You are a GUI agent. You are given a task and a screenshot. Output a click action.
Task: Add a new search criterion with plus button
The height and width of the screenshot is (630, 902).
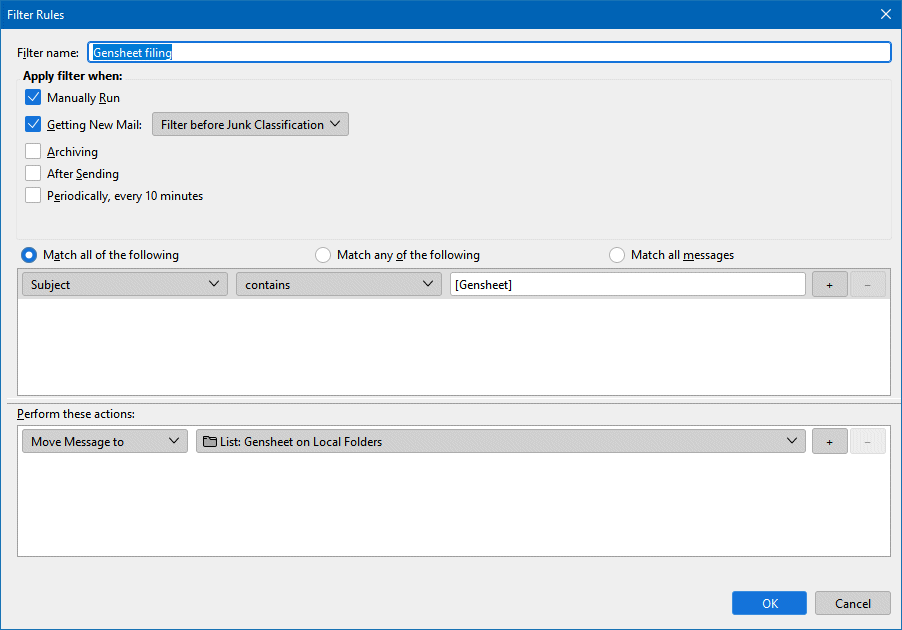(x=830, y=284)
